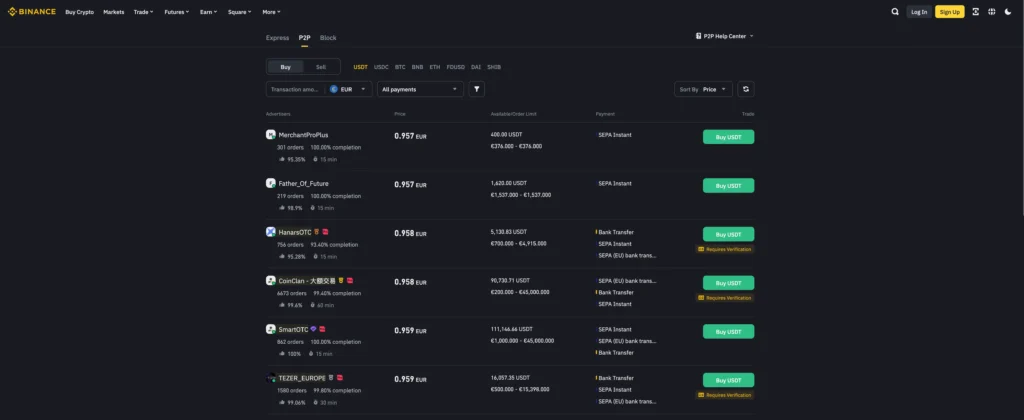
Task: Switch to the Block tab
Action: pos(328,38)
